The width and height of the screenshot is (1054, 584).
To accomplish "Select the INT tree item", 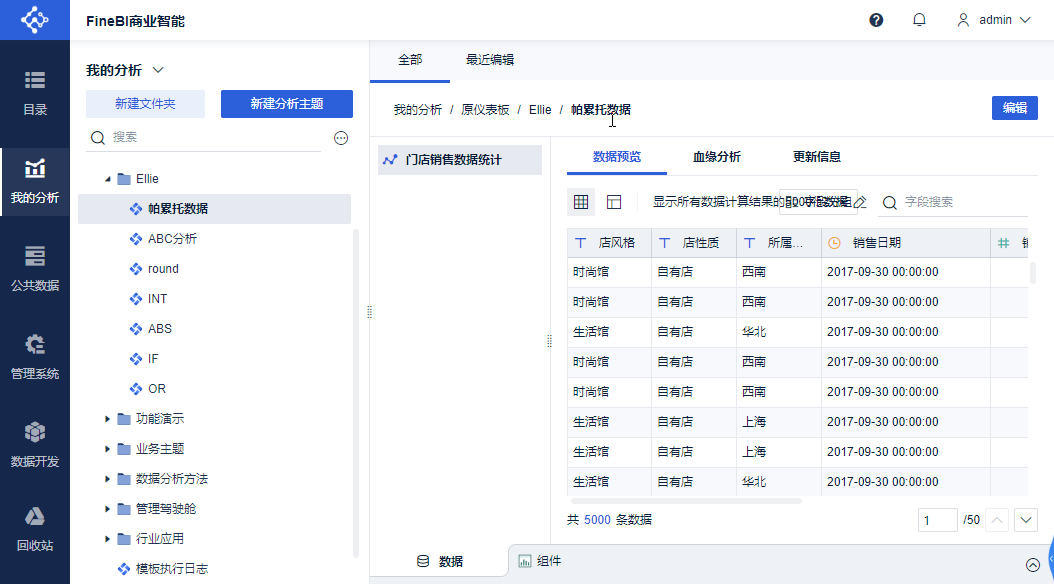I will 214,298.
